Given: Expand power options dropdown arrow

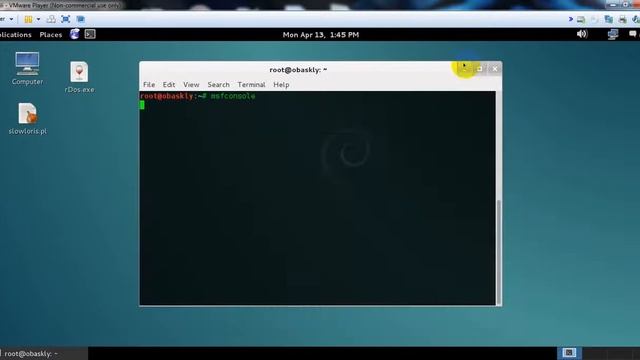Looking at the screenshot, I should (x=38, y=19).
